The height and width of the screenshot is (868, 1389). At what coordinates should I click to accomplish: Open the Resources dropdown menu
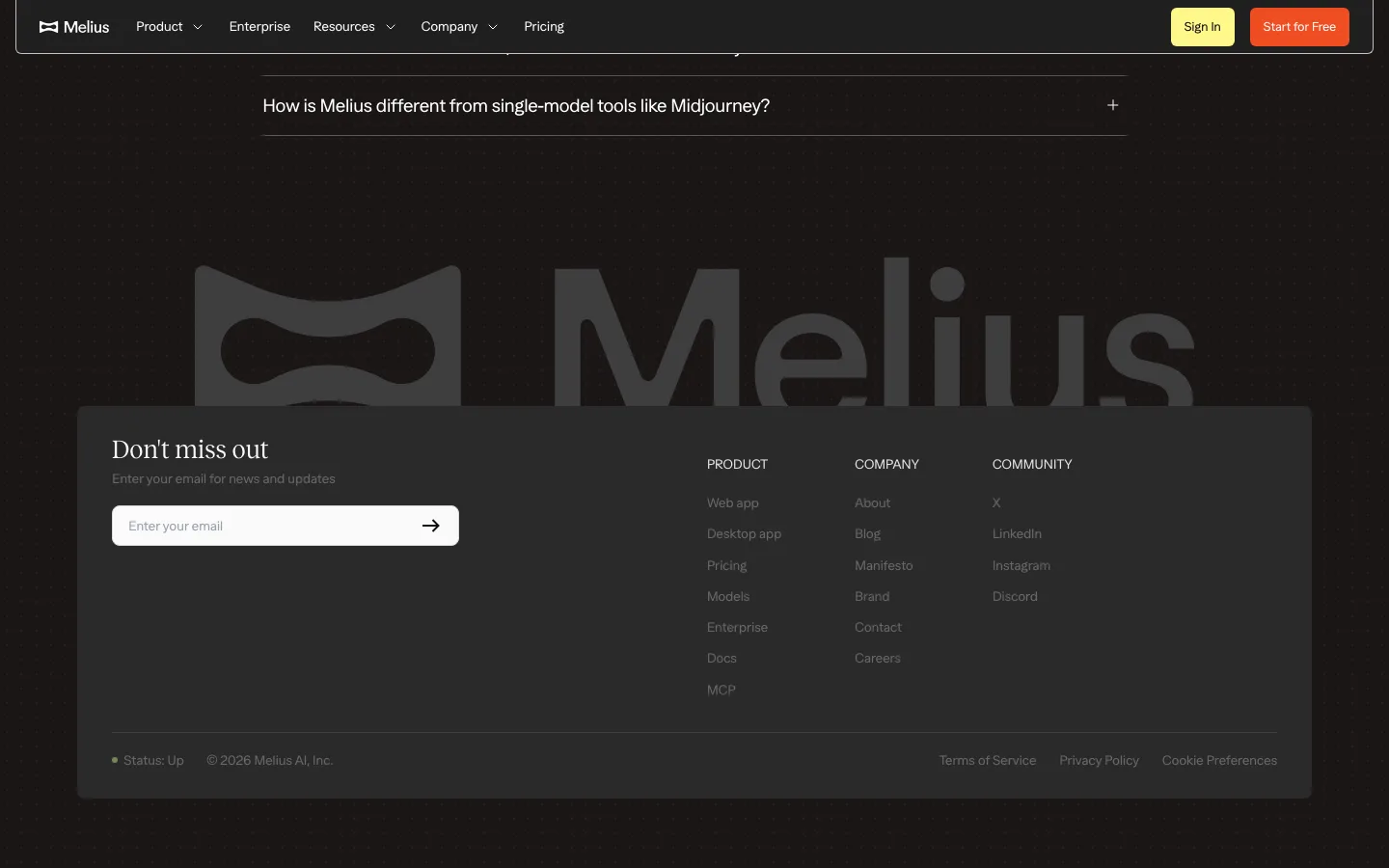[x=354, y=27]
